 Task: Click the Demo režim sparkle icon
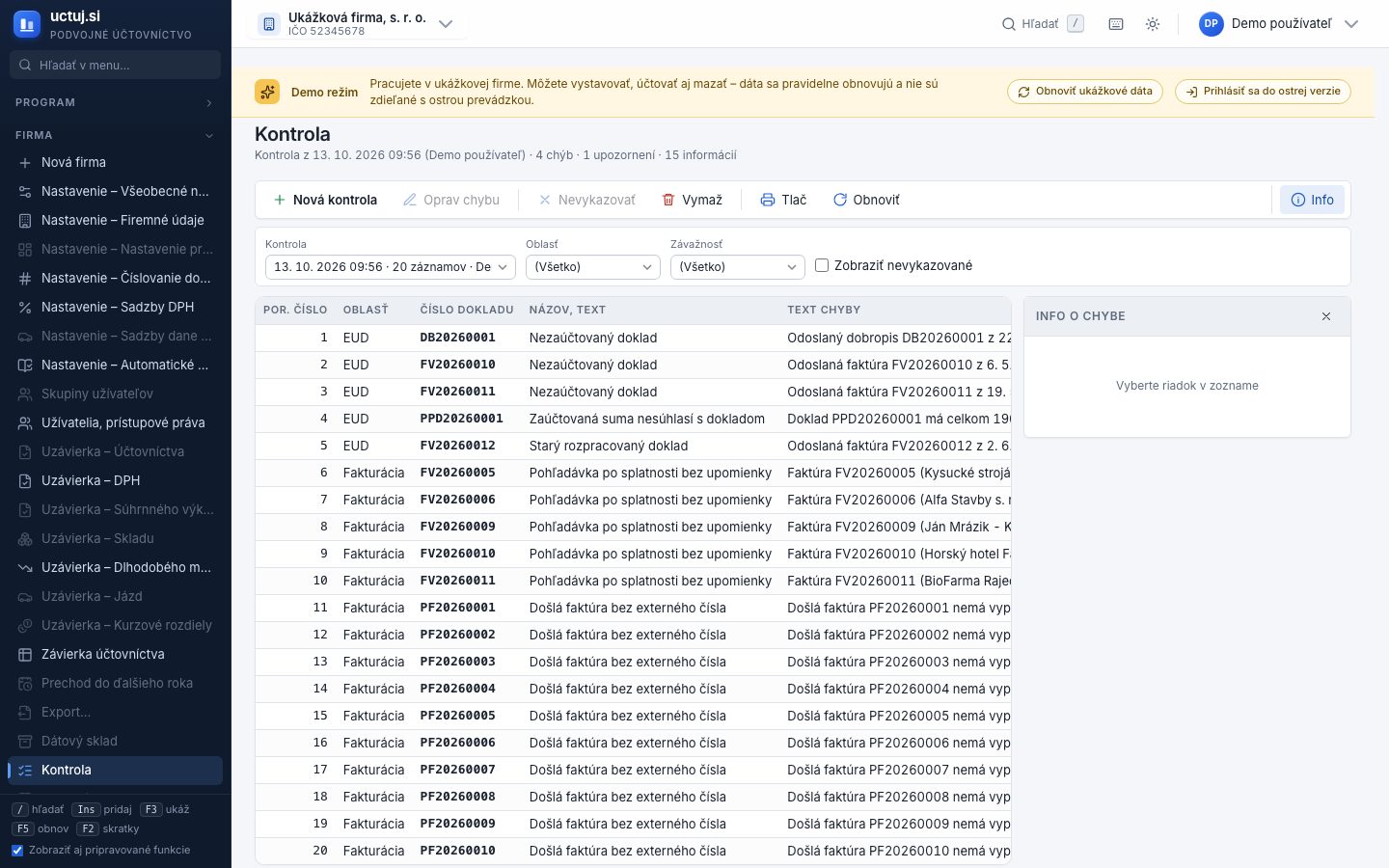[267, 92]
